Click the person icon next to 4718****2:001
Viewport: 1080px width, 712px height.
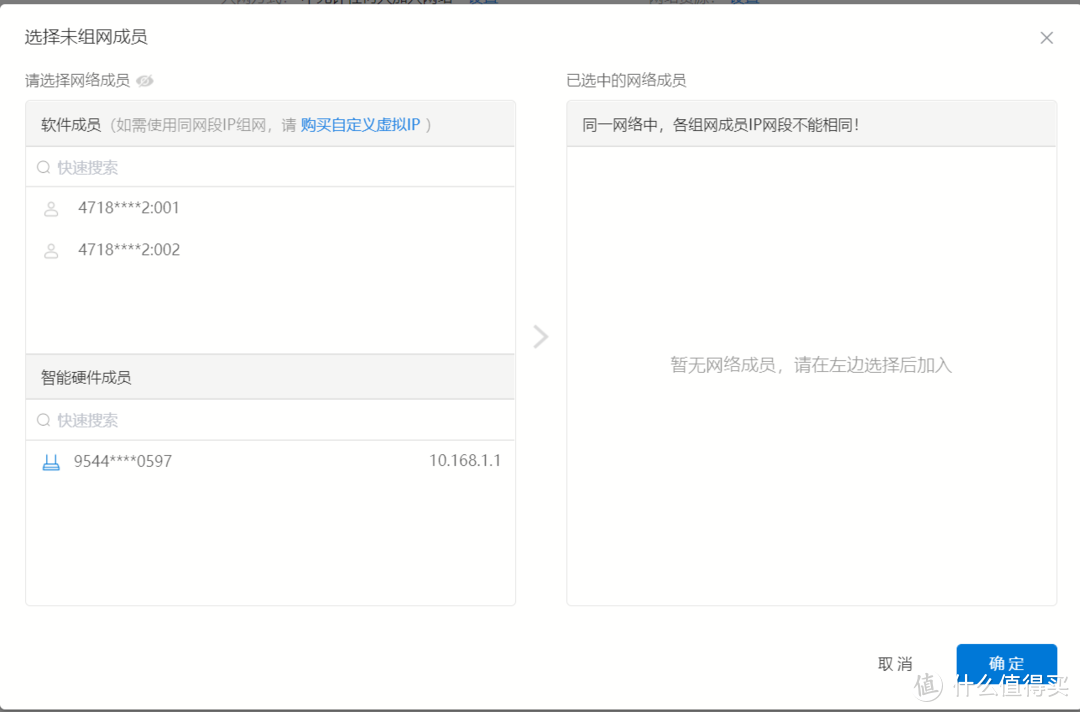click(x=51, y=208)
